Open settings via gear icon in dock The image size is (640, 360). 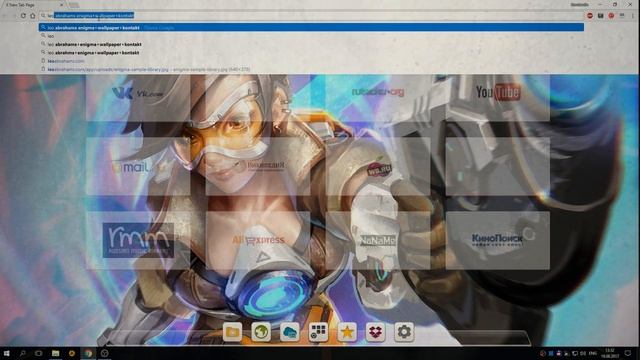[x=404, y=332]
